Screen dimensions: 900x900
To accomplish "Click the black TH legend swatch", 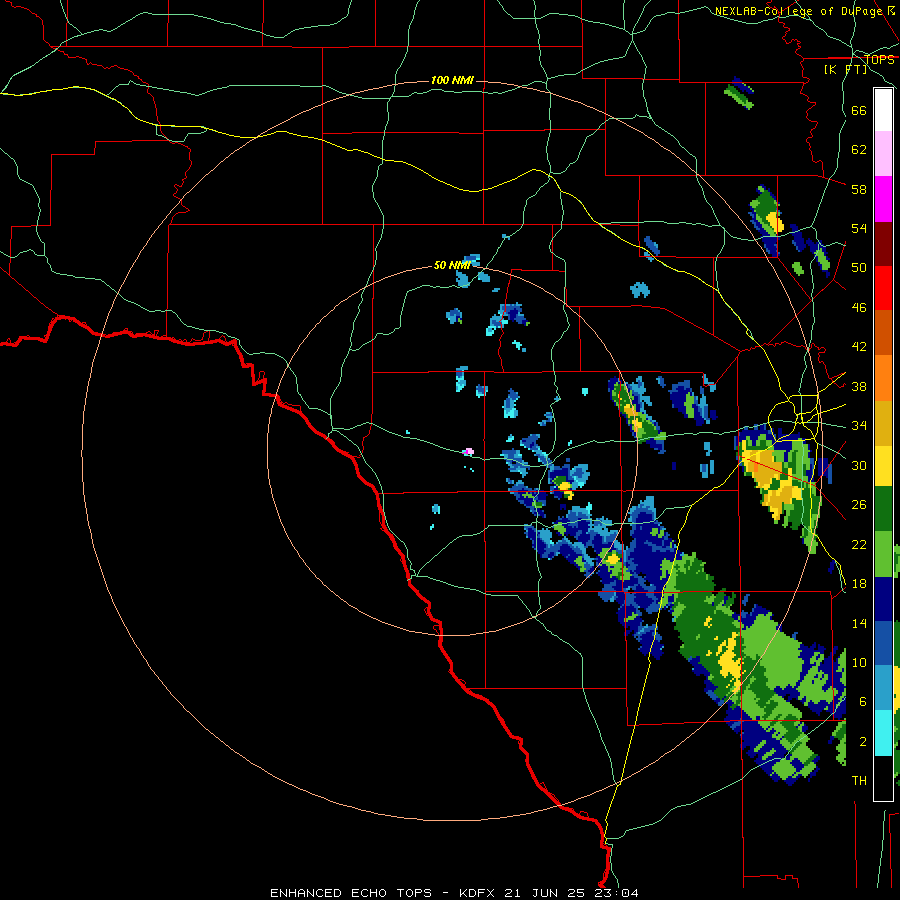I will pos(883,778).
